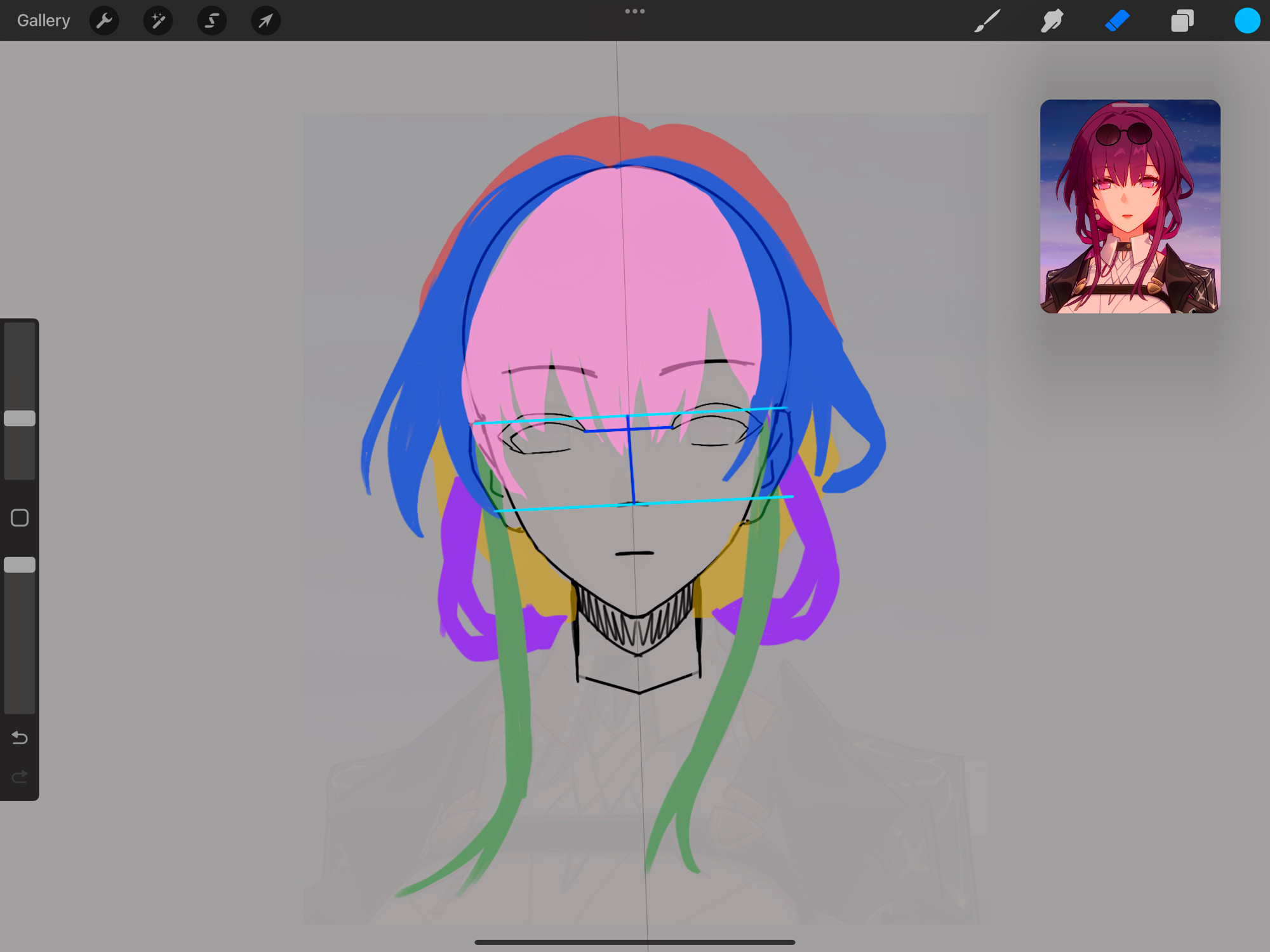The width and height of the screenshot is (1270, 952).
Task: Open the Selection tool
Action: [212, 21]
